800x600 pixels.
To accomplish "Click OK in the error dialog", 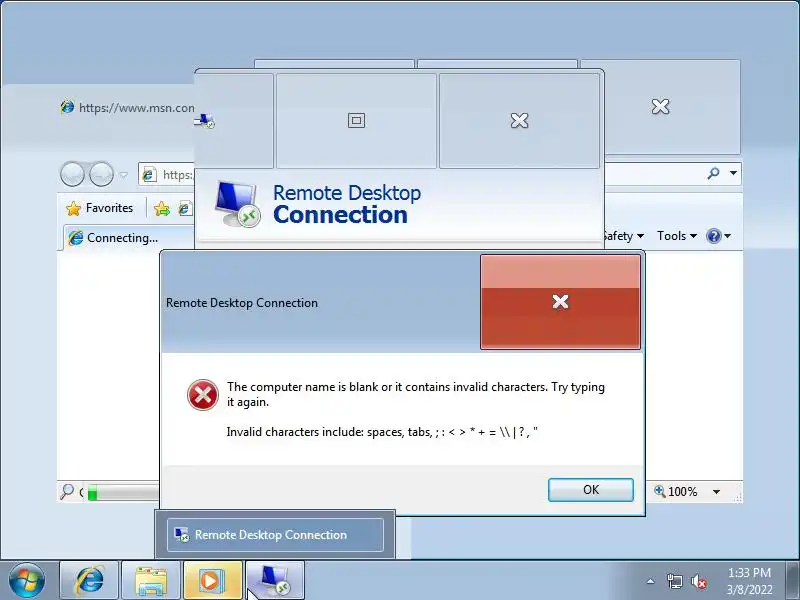I will pos(591,490).
